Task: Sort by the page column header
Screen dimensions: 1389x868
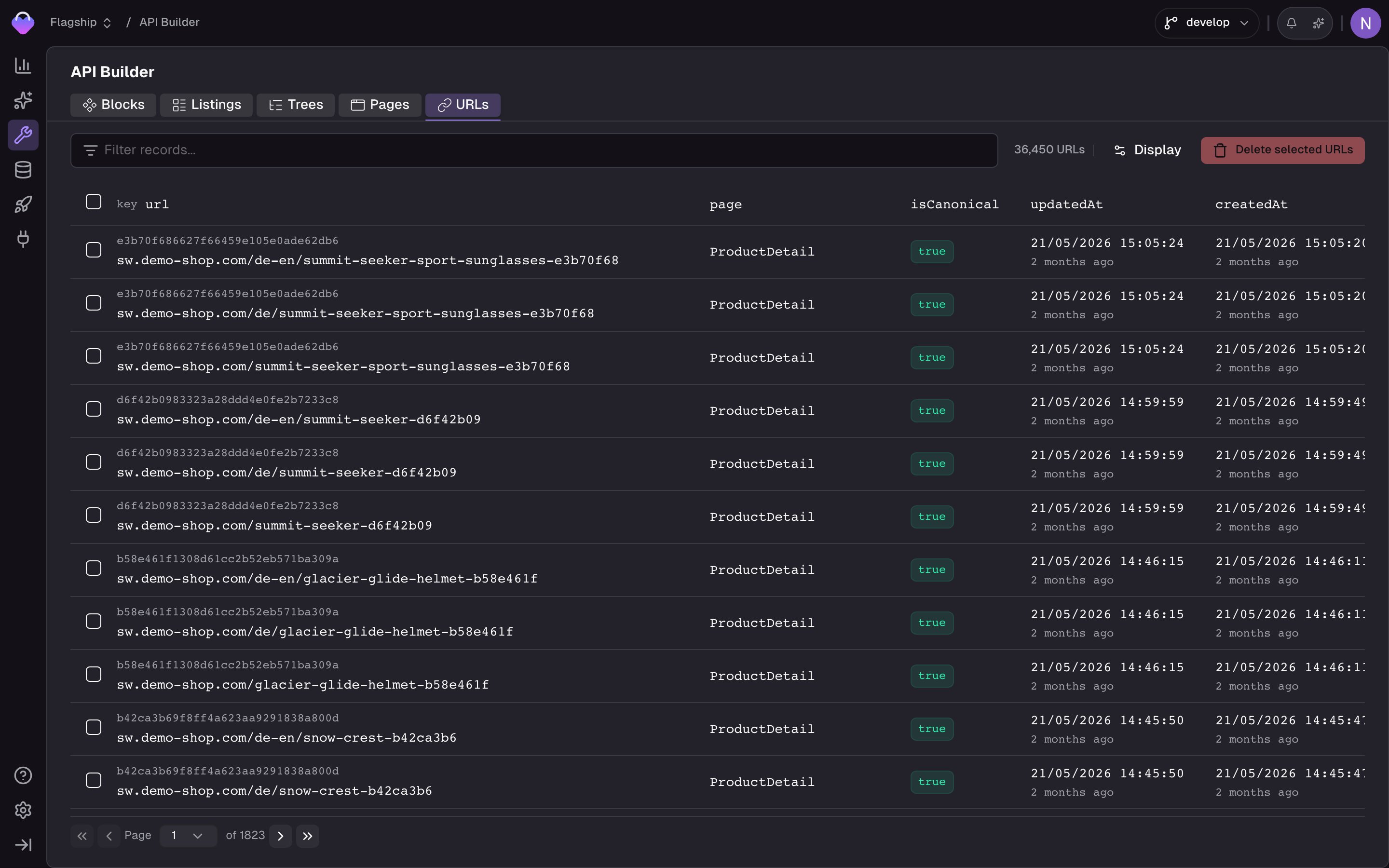Action: 725,205
